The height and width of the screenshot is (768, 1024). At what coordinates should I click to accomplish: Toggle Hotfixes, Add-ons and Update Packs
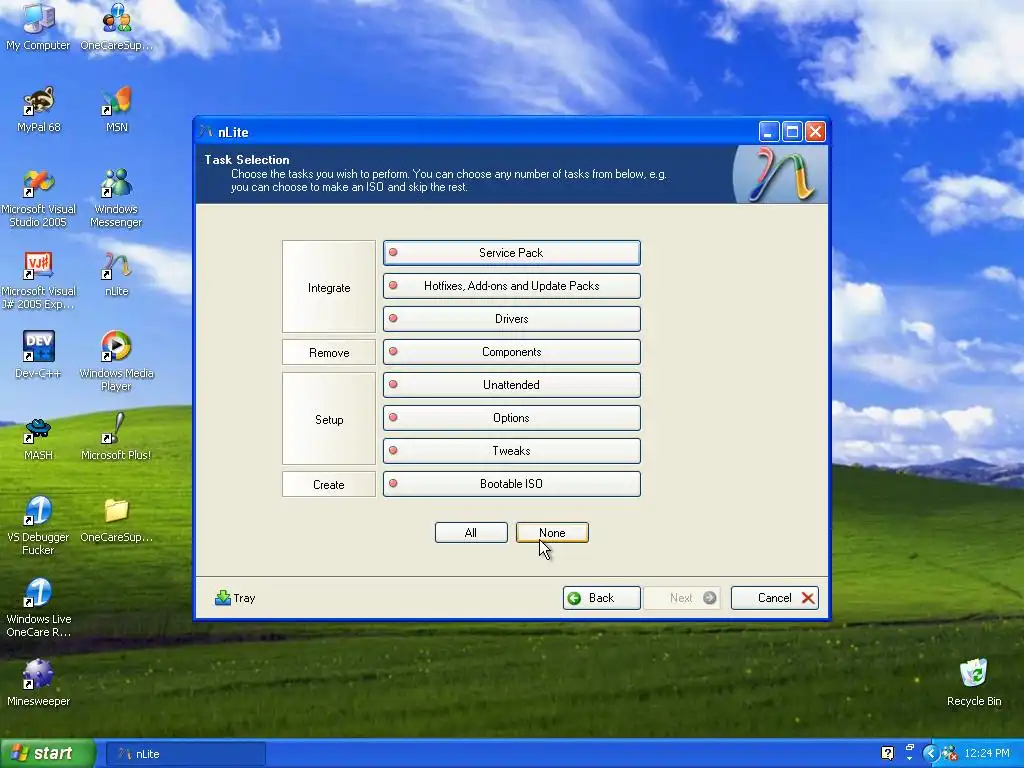point(511,286)
